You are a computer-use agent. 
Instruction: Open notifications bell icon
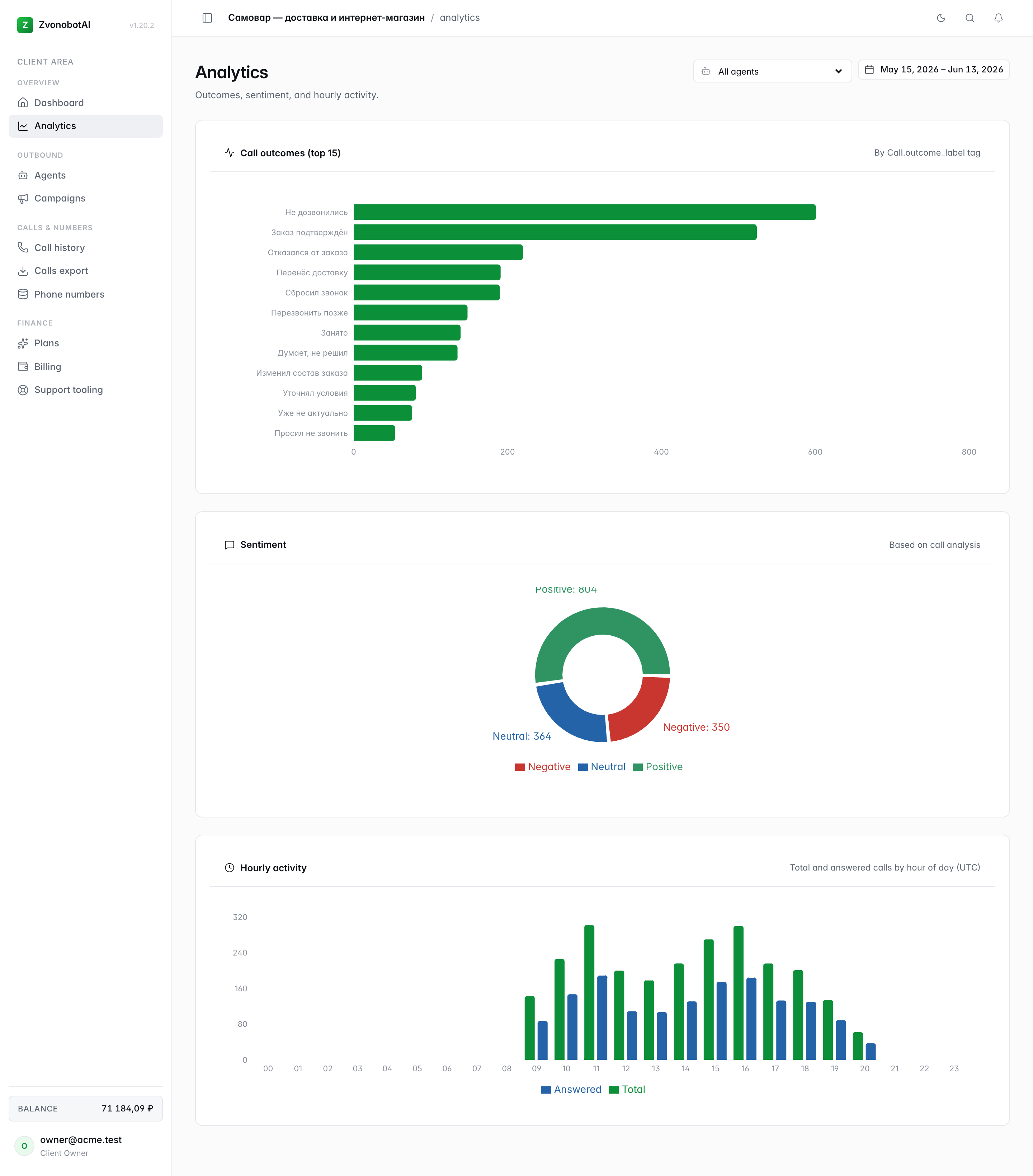999,18
